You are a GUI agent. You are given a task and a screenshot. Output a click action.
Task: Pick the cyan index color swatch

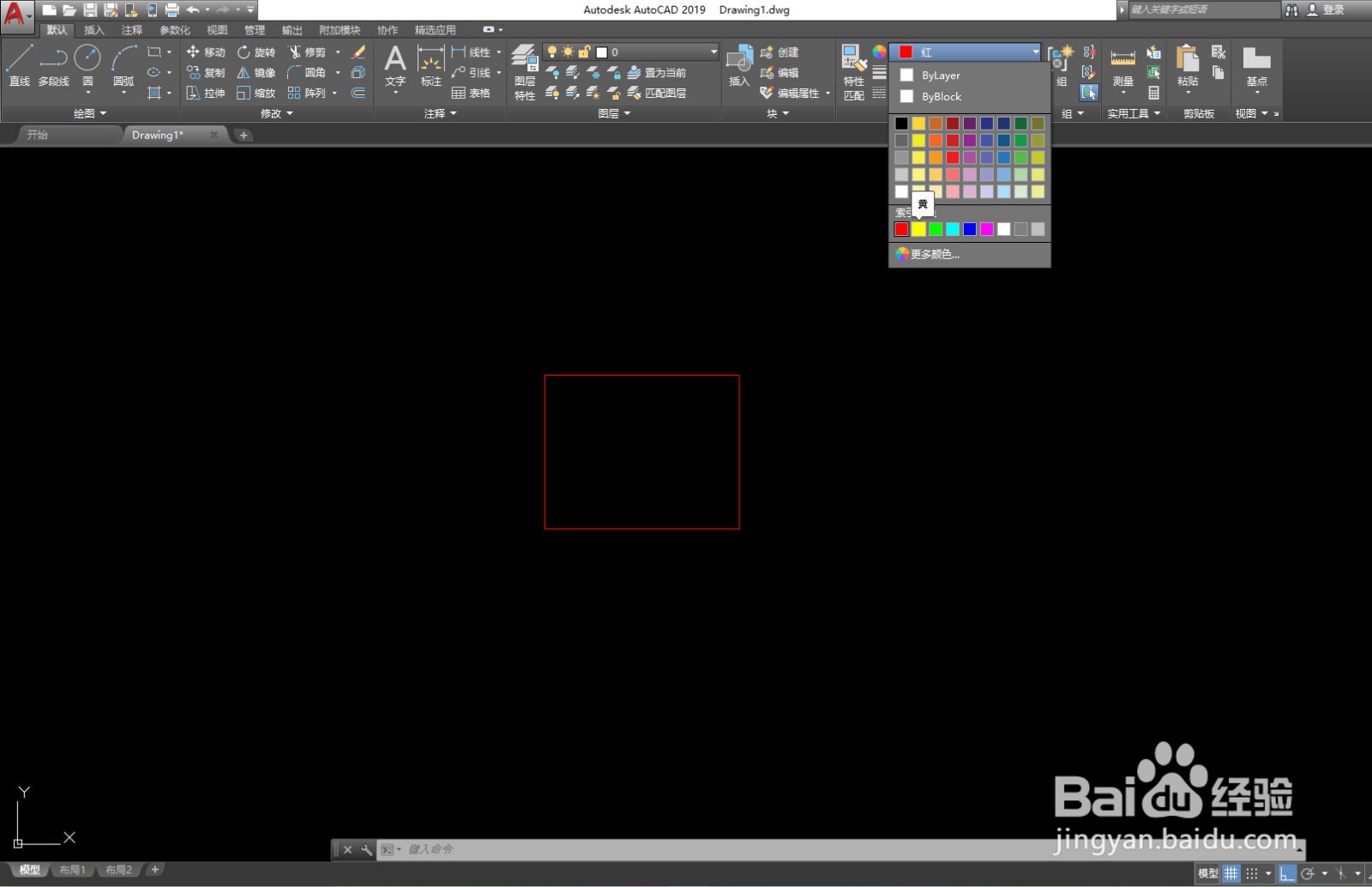click(953, 229)
